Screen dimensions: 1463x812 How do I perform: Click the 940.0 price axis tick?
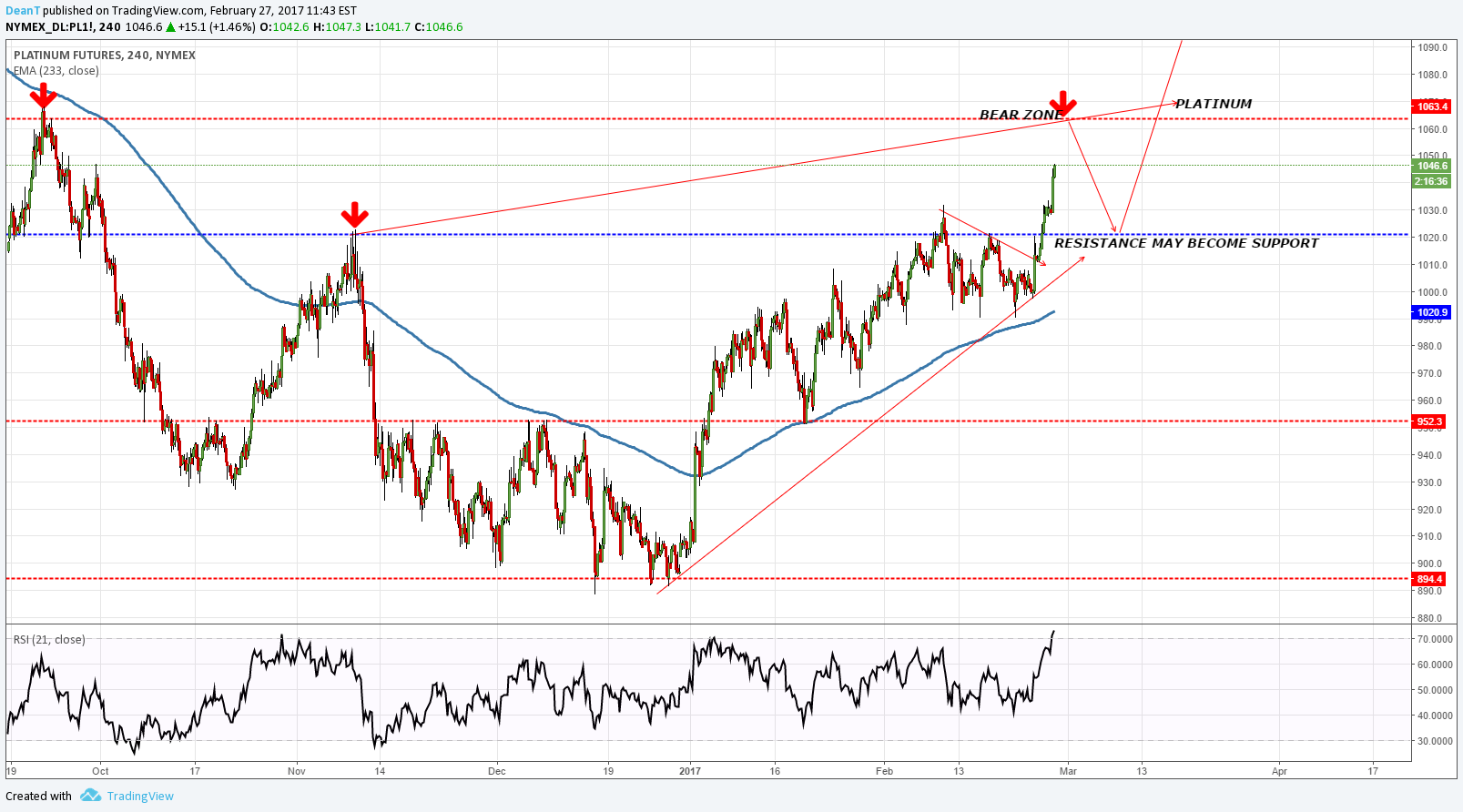(x=1429, y=455)
